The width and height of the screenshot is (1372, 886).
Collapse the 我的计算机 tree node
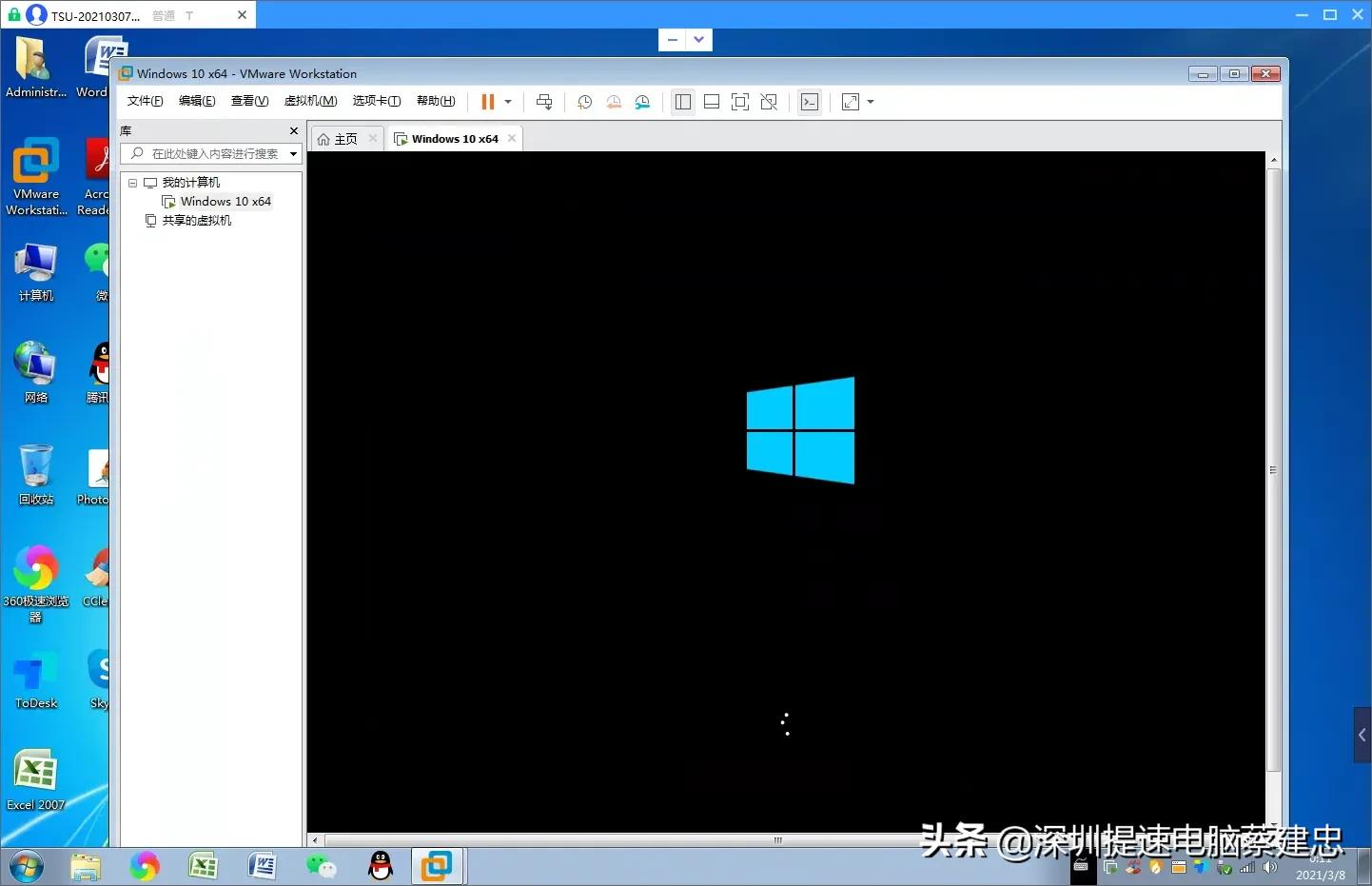[x=133, y=183]
